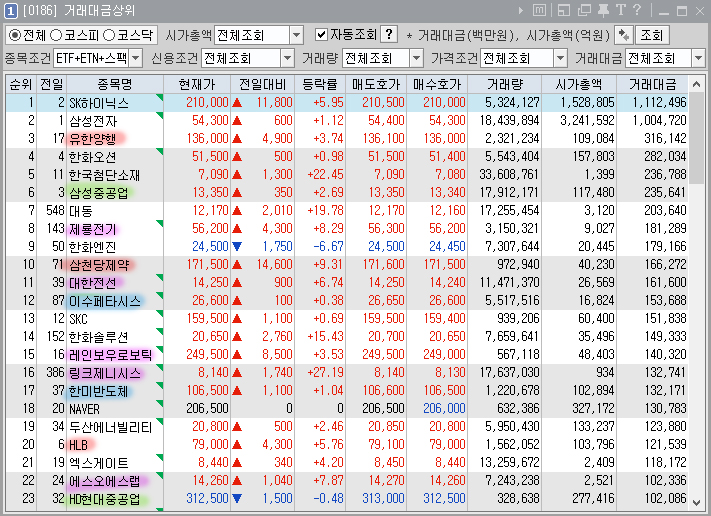Select the 삼성중공업 stock name
This screenshot has width=711, height=516.
click(x=98, y=193)
